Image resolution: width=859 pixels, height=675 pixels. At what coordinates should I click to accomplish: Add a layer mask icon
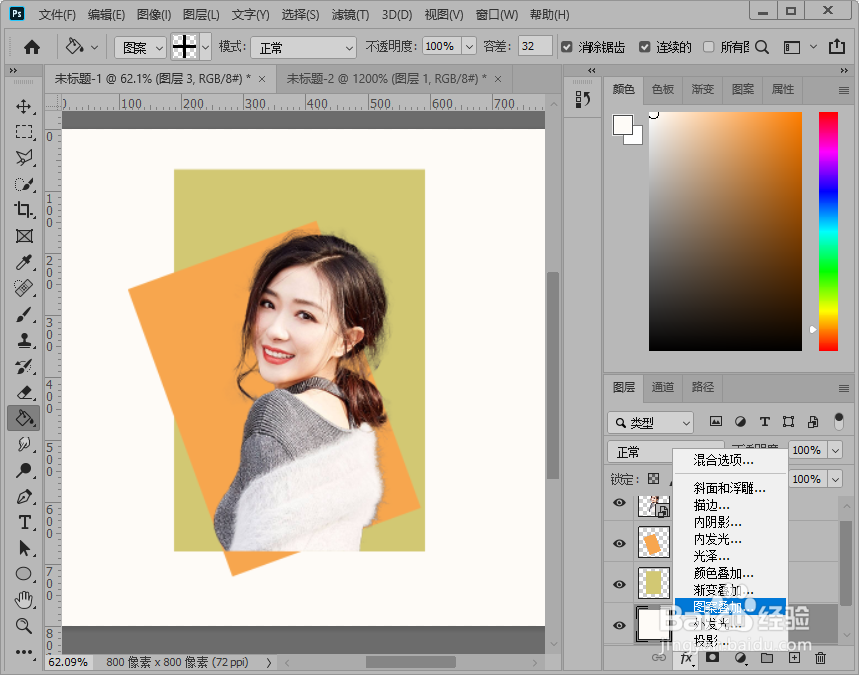(x=712, y=657)
